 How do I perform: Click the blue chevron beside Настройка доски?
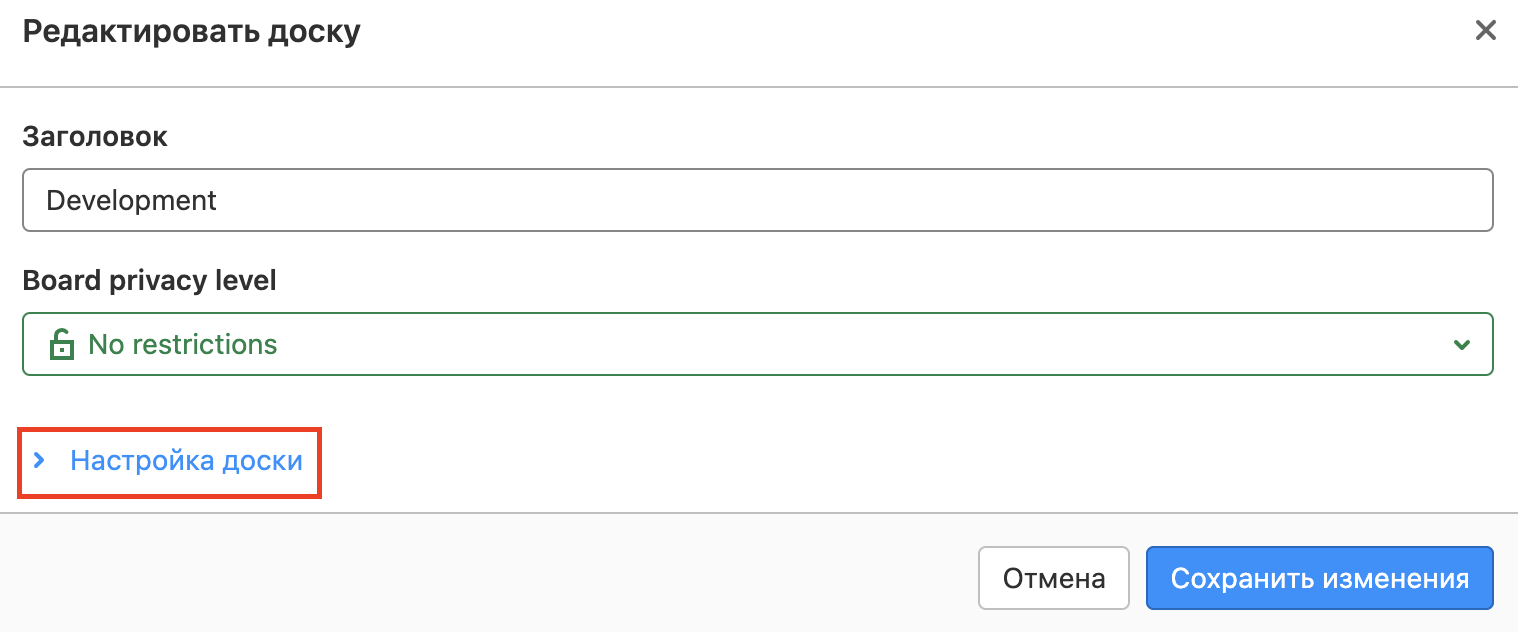coord(39,461)
